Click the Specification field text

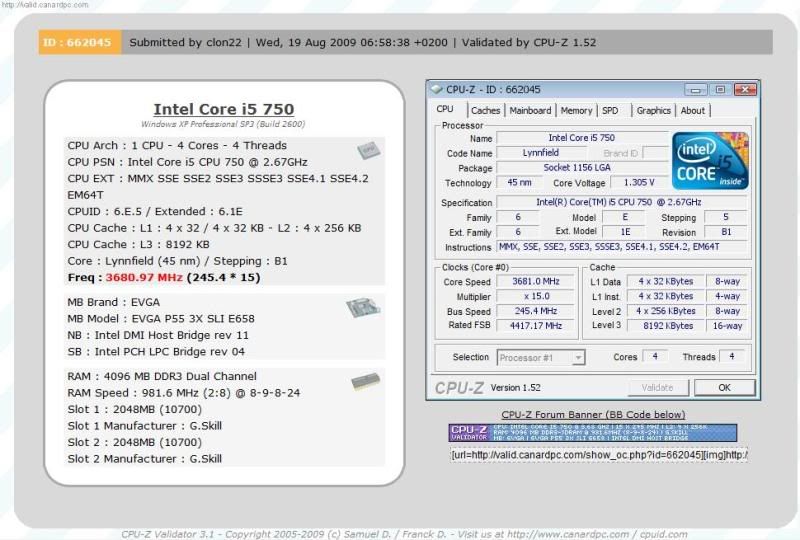[621, 202]
